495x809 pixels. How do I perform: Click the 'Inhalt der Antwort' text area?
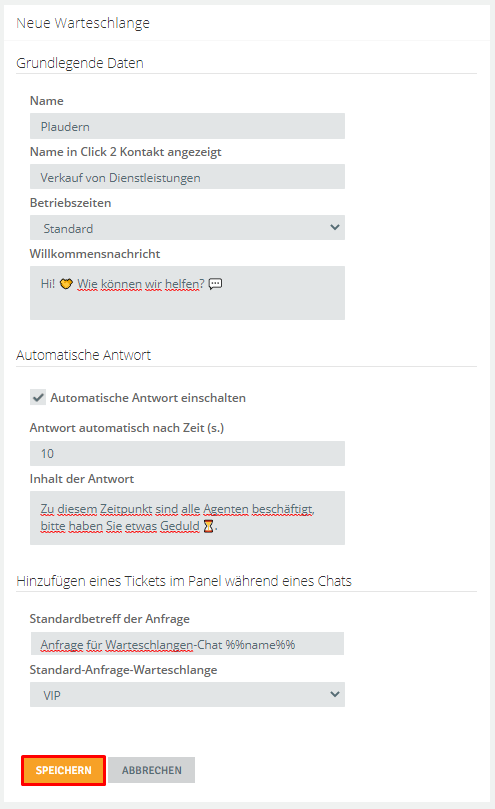click(x=187, y=518)
